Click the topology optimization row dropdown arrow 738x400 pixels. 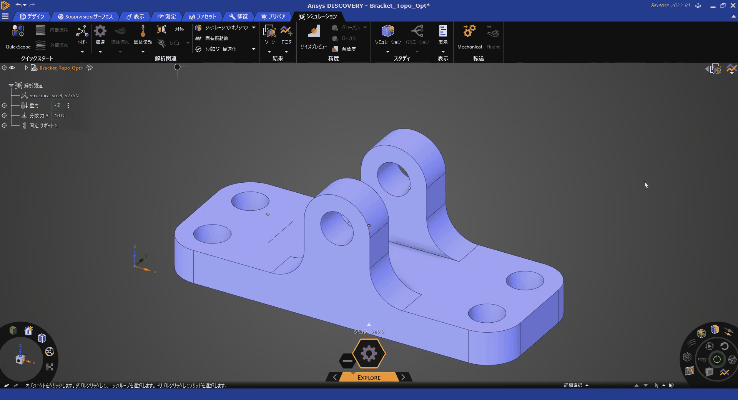pyautogui.click(x=254, y=49)
